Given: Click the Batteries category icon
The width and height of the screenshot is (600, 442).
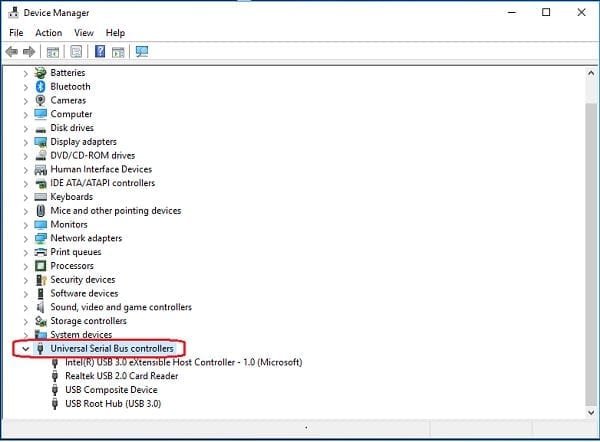Looking at the screenshot, I should point(41,73).
